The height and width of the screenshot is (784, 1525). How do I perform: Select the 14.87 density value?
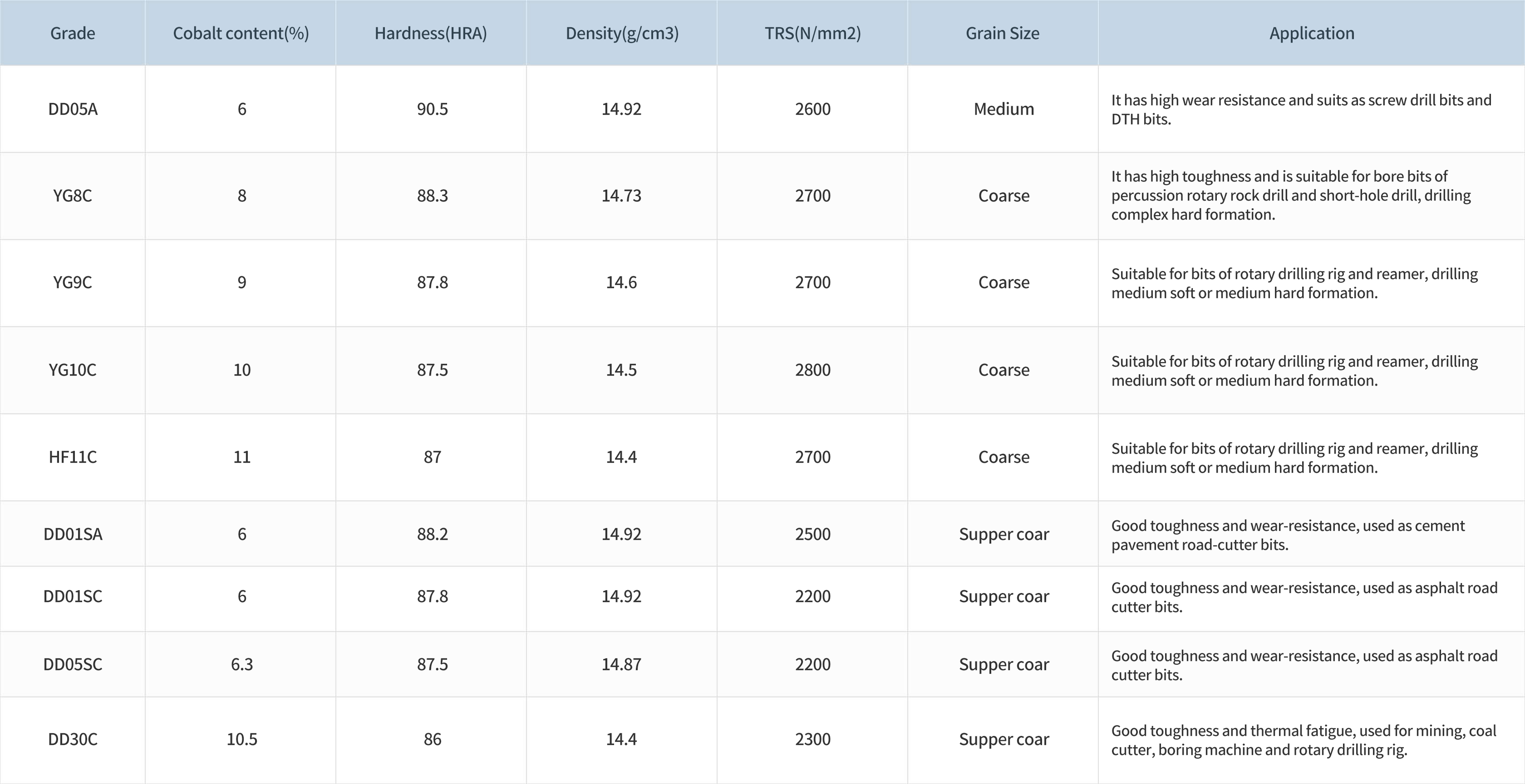click(621, 665)
